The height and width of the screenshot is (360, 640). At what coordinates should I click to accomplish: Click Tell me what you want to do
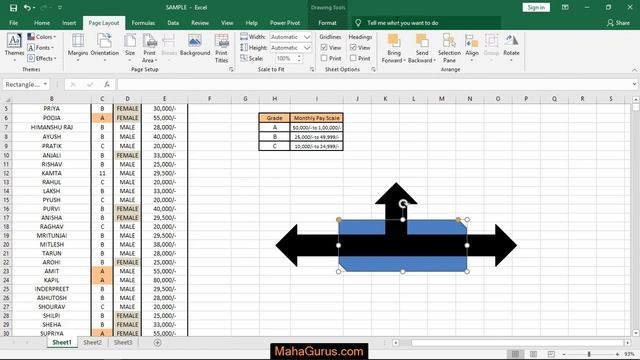[402, 23]
